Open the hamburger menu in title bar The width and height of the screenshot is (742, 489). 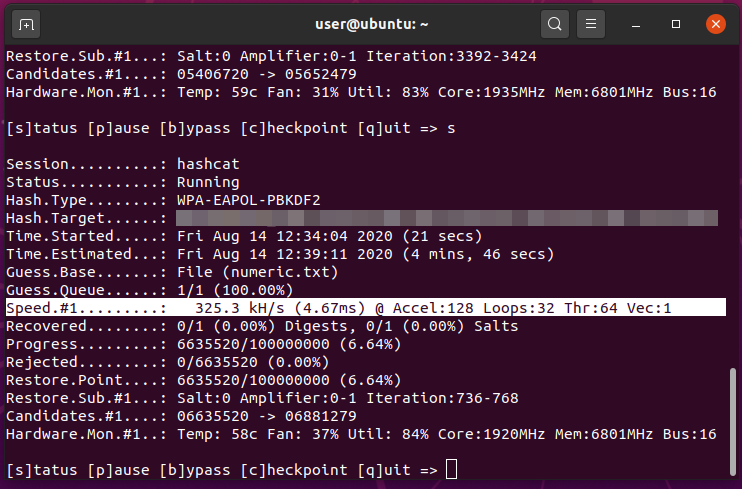[x=591, y=23]
